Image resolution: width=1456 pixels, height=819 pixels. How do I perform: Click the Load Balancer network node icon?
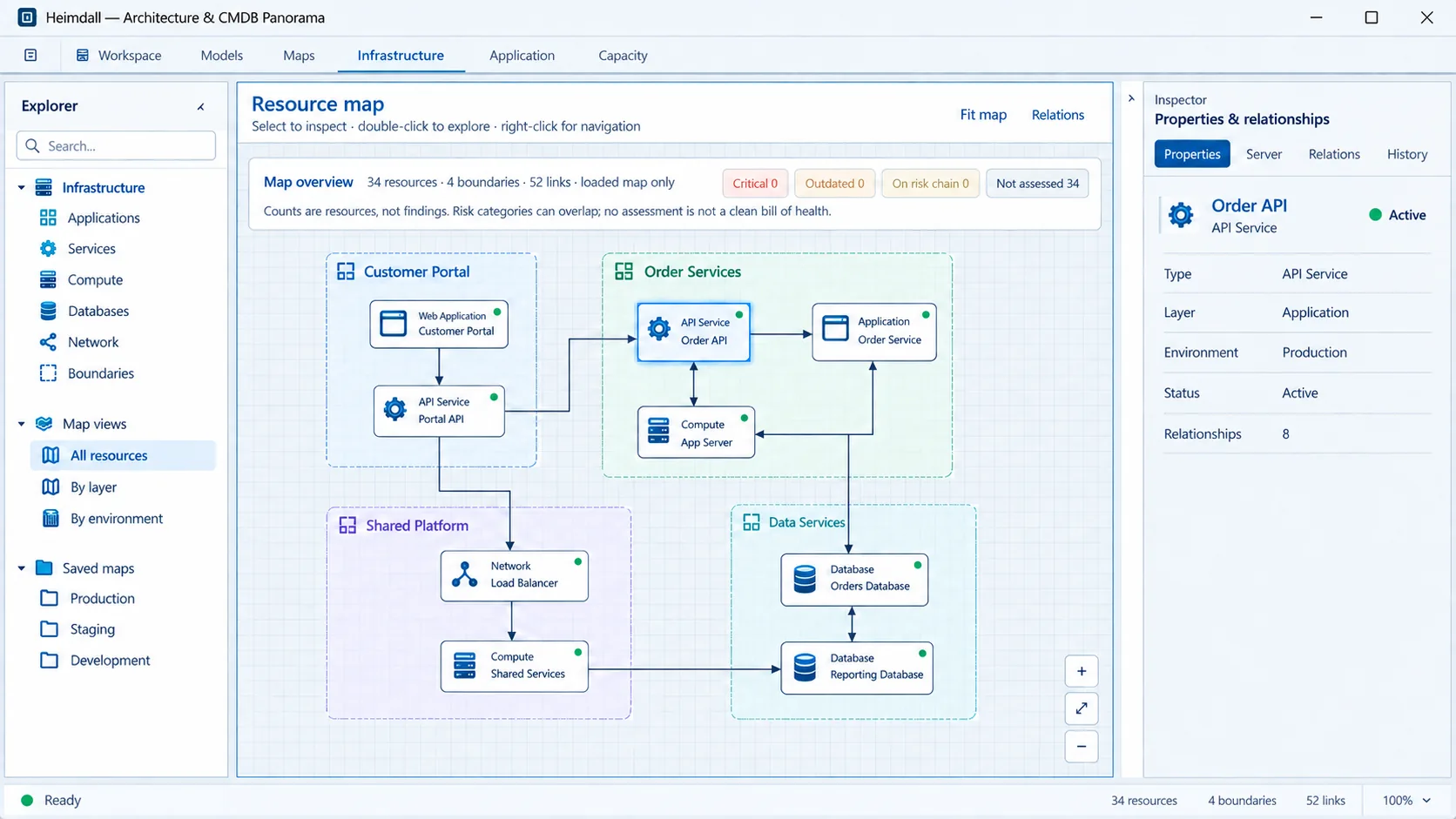(x=464, y=575)
